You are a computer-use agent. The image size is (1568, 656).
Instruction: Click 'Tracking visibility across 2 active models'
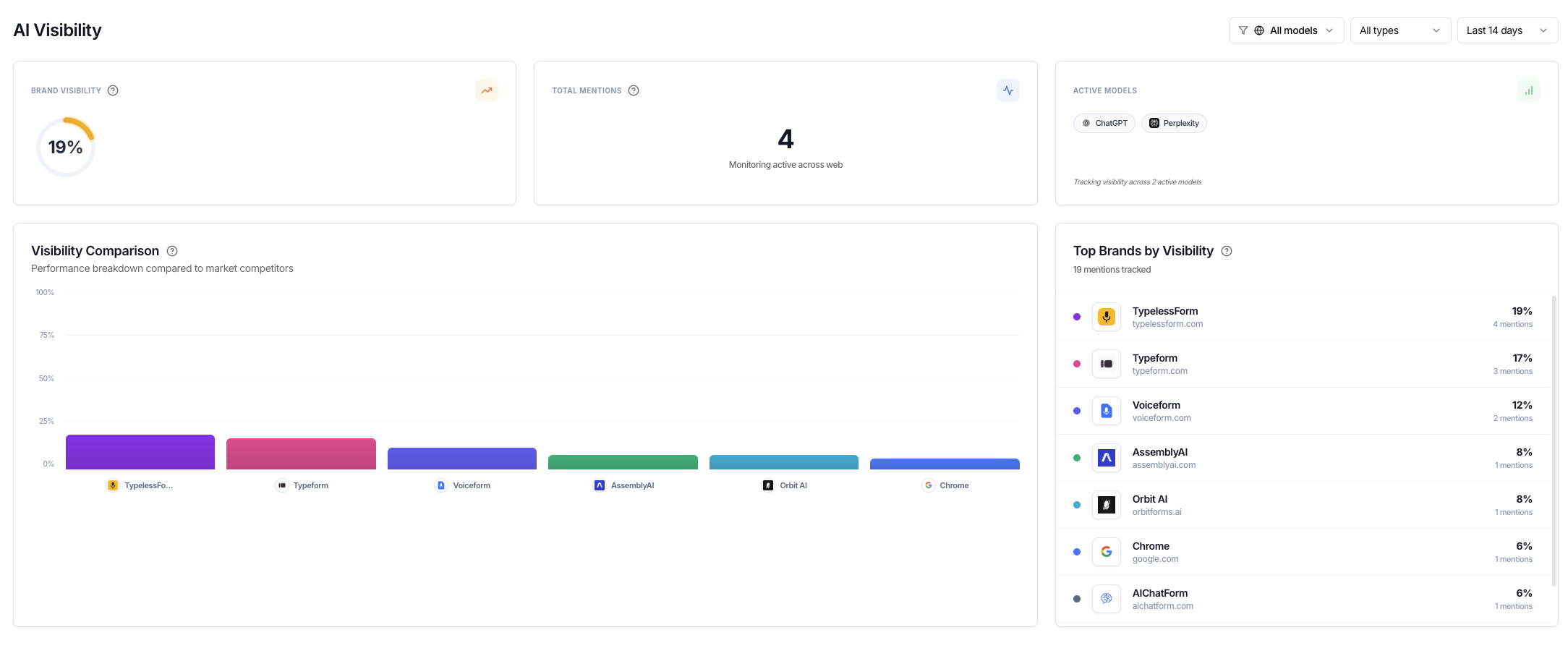(1137, 182)
